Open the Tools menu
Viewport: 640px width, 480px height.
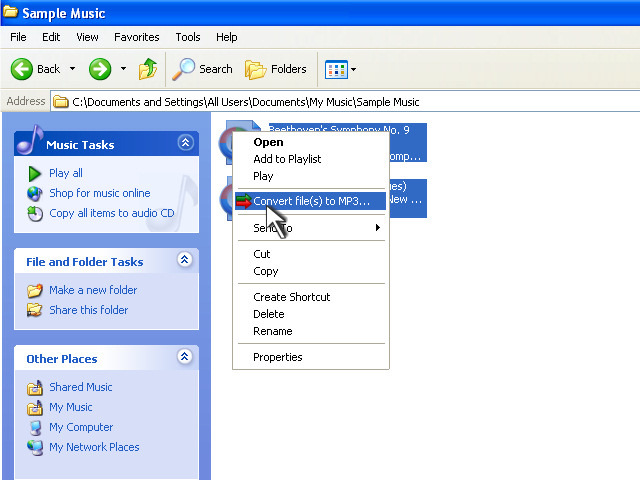[188, 37]
